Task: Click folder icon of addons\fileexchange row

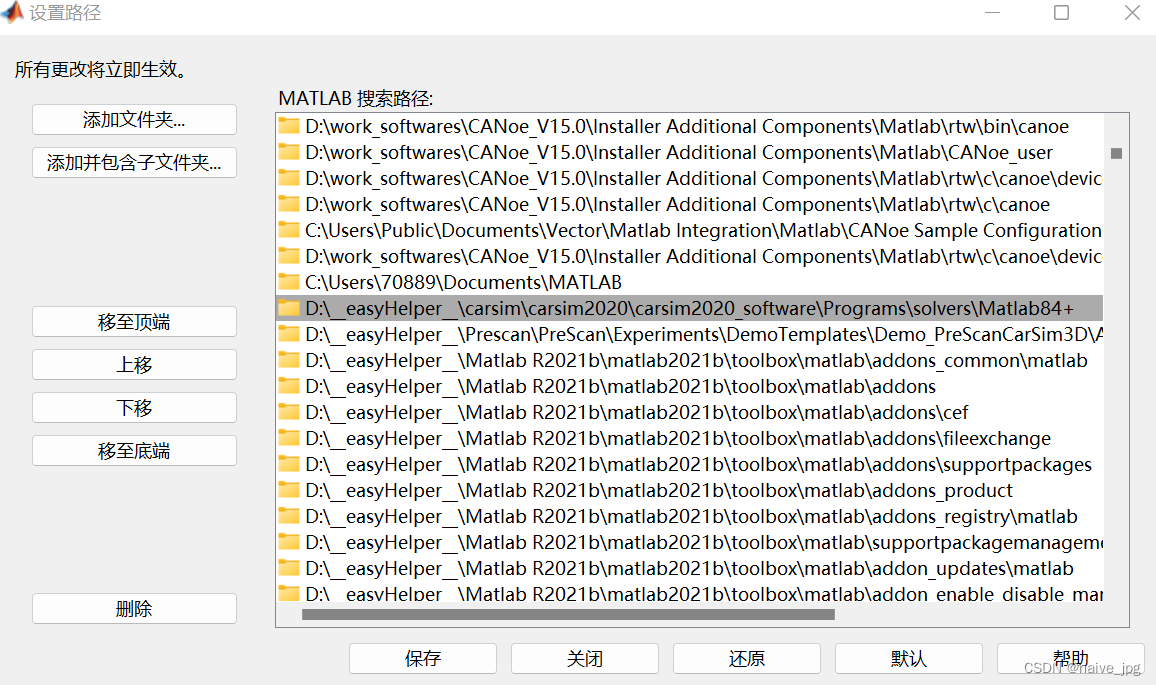Action: [289, 438]
